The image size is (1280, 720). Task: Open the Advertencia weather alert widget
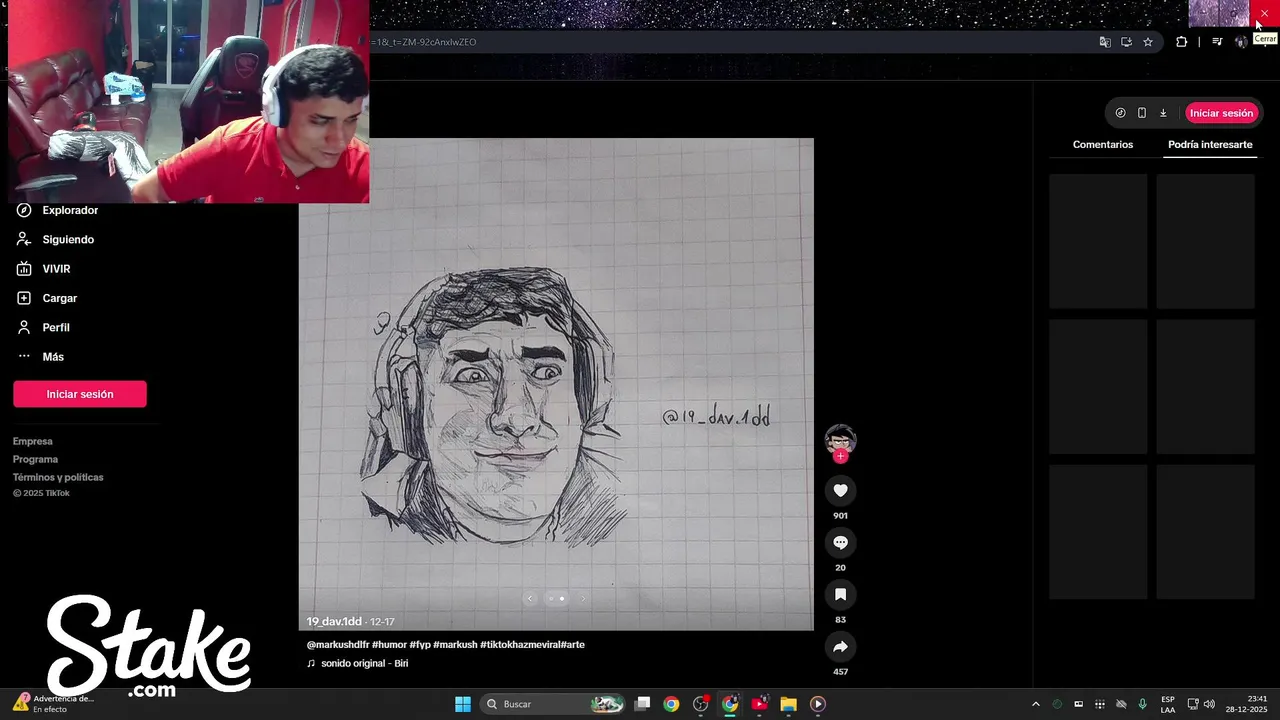(x=55, y=704)
